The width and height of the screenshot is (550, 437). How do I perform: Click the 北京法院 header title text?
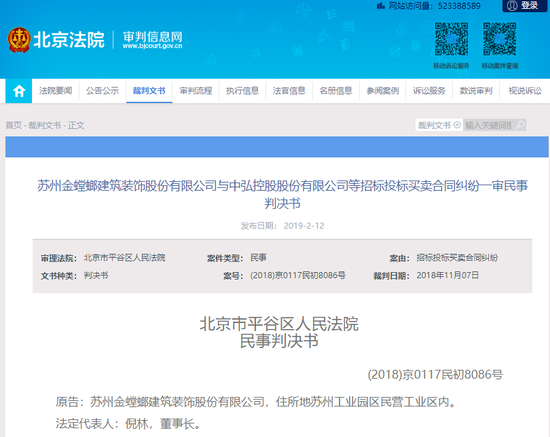pos(69,39)
